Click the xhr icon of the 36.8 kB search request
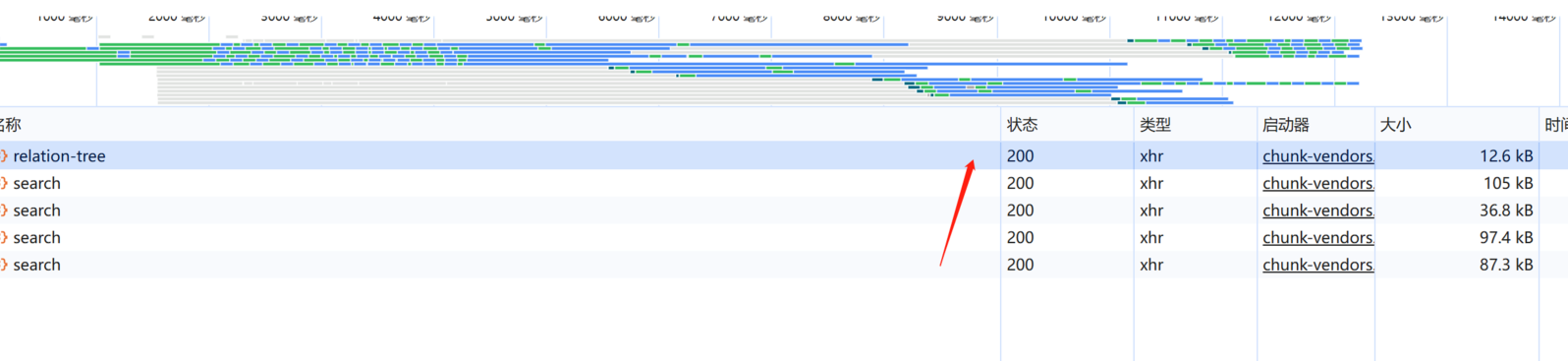This screenshot has width=1568, height=361. (x=4, y=211)
